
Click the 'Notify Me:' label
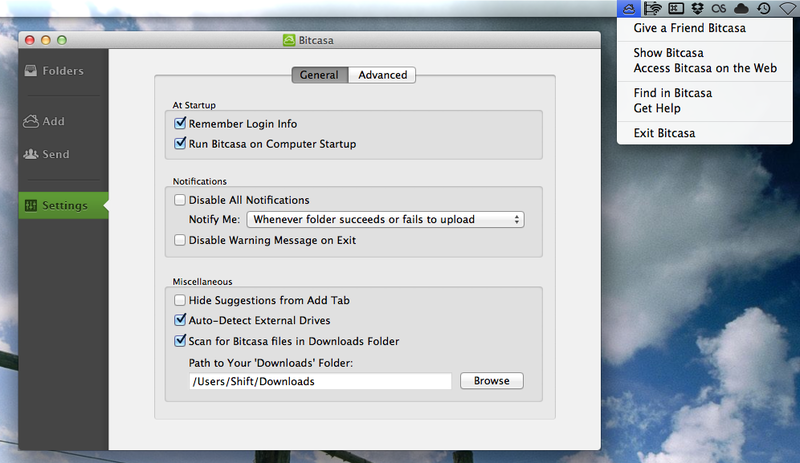214,220
